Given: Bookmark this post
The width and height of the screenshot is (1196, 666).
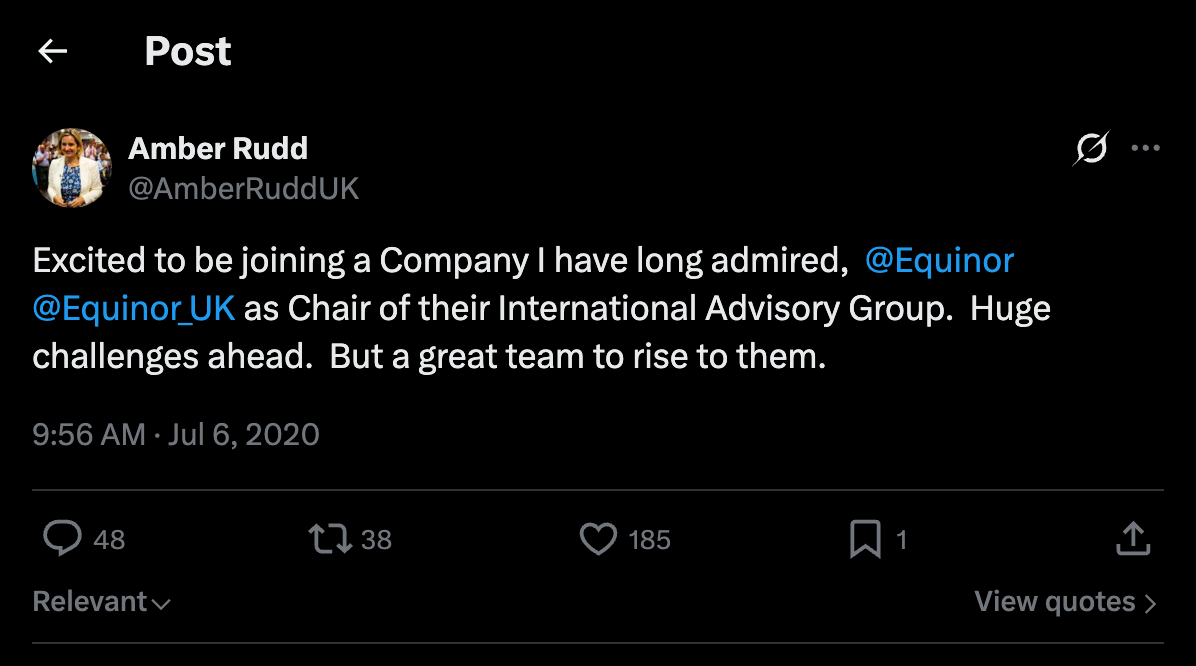Looking at the screenshot, I should (x=864, y=540).
